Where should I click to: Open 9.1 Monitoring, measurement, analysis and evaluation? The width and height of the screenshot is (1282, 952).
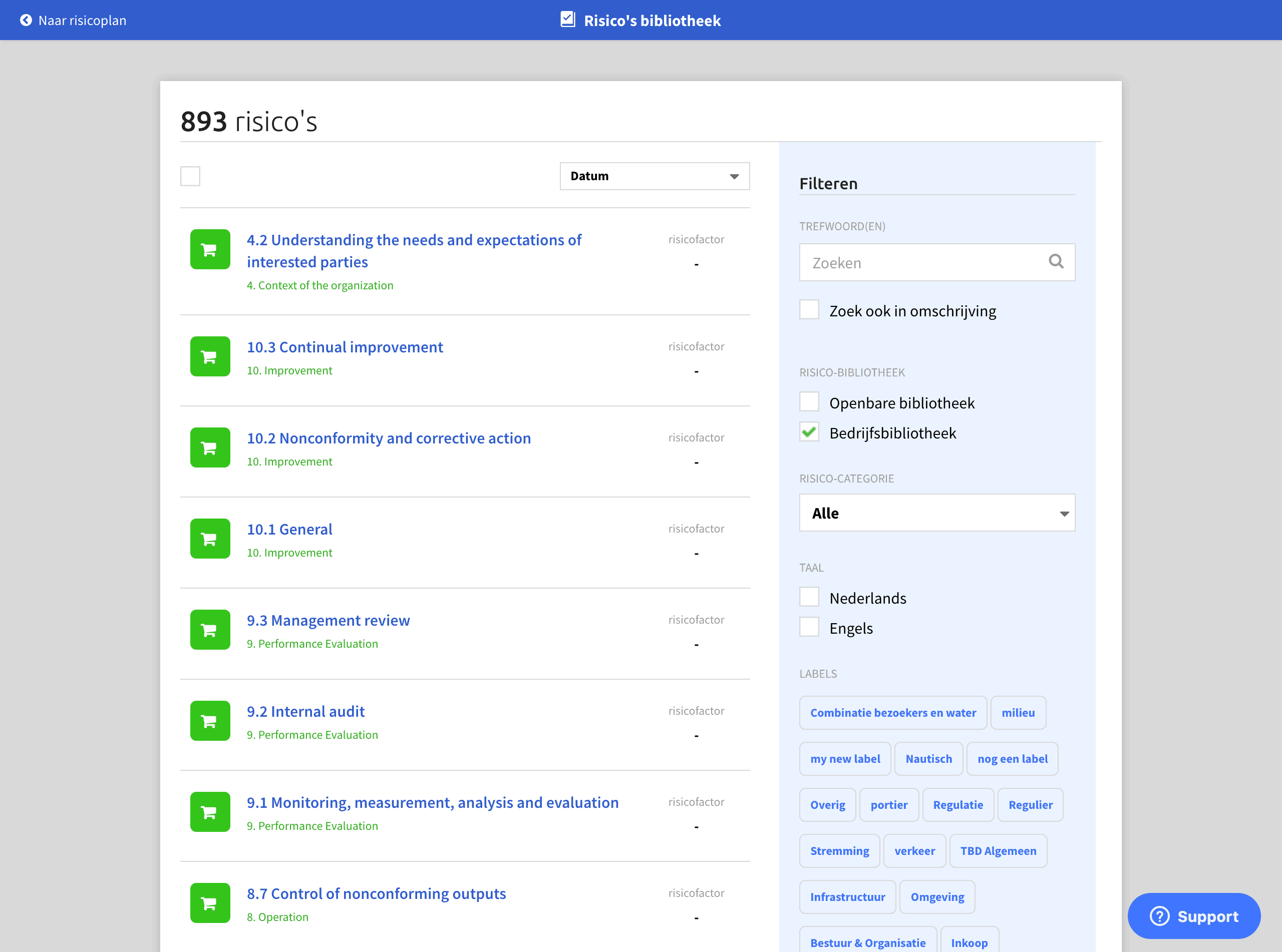tap(432, 803)
